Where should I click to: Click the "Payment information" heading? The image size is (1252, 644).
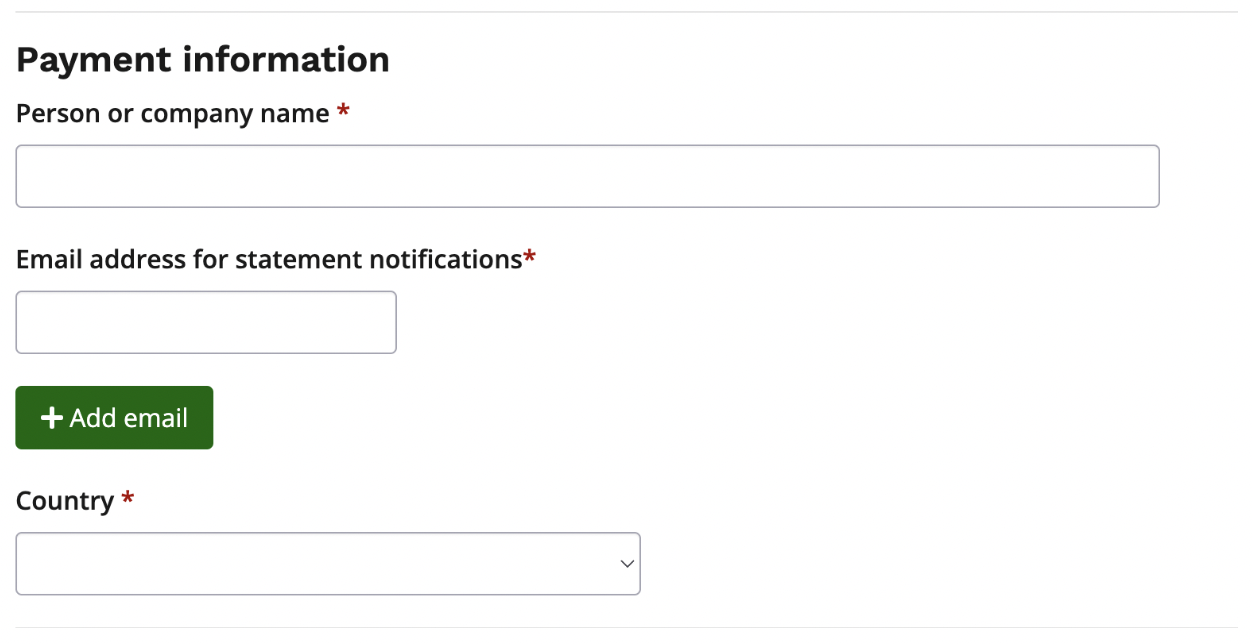[203, 60]
